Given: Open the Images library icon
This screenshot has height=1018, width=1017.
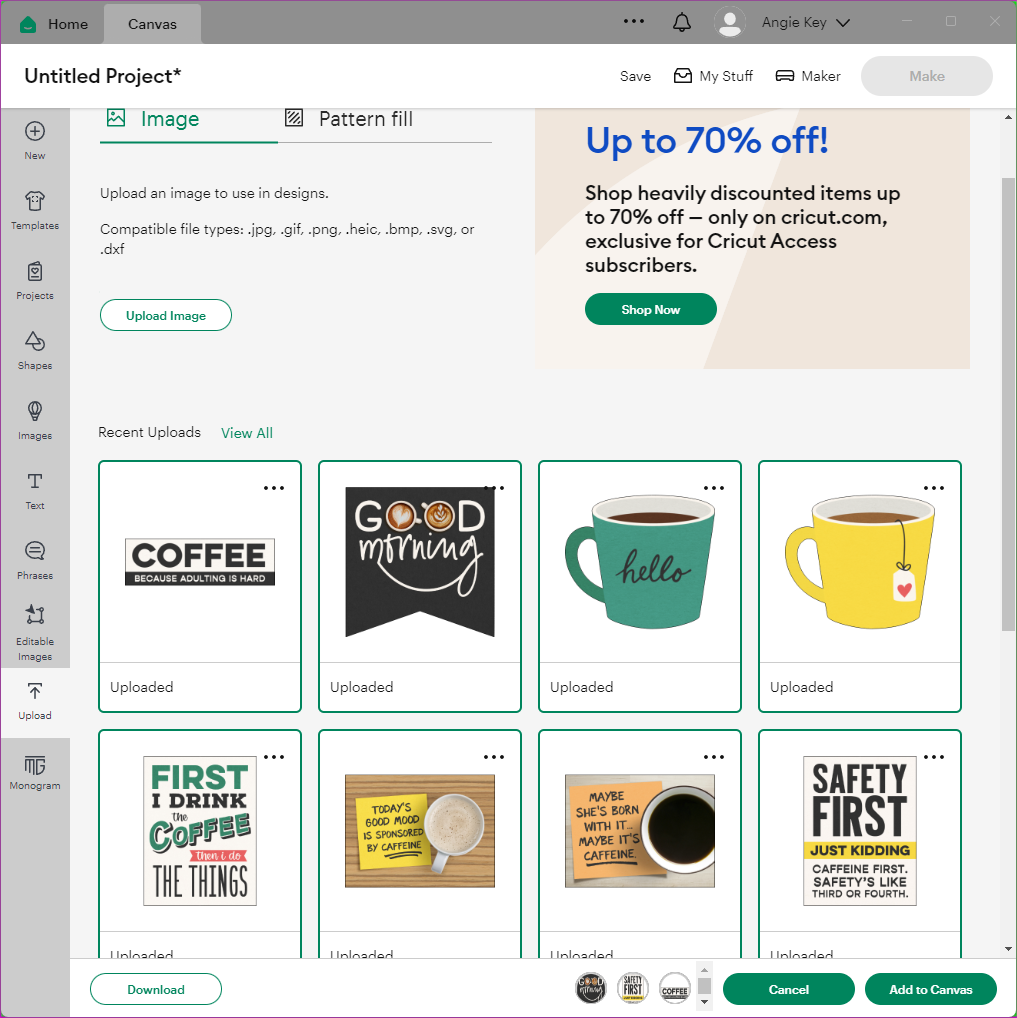Looking at the screenshot, I should (x=35, y=420).
